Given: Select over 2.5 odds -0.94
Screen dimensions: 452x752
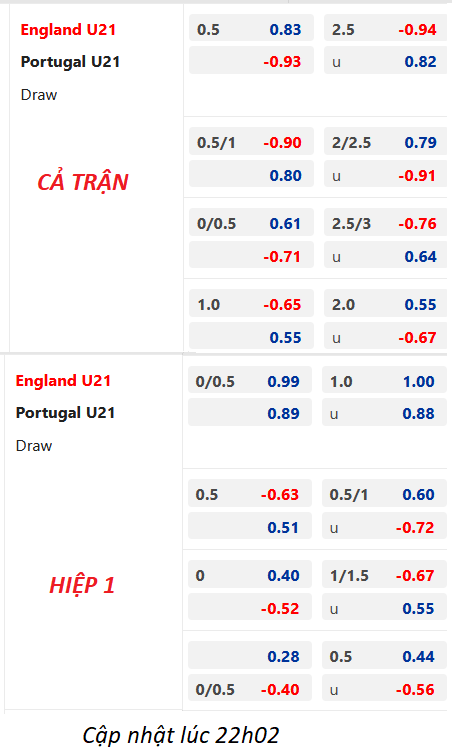Looking at the screenshot, I should tap(385, 30).
